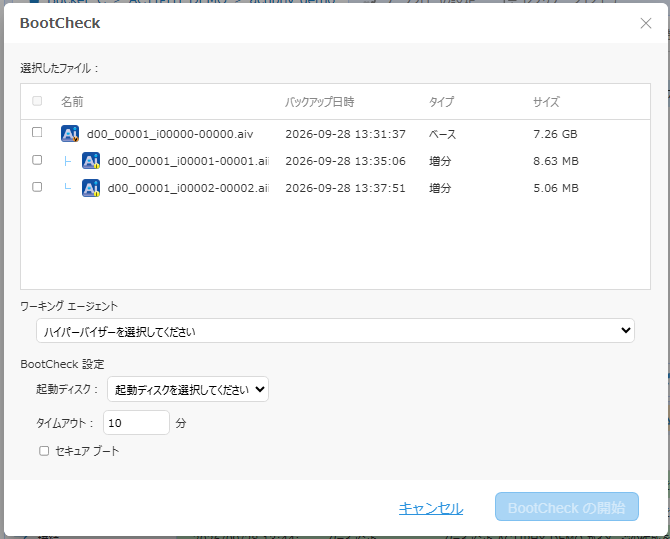Click the バックアップ日時 column header

click(319, 102)
